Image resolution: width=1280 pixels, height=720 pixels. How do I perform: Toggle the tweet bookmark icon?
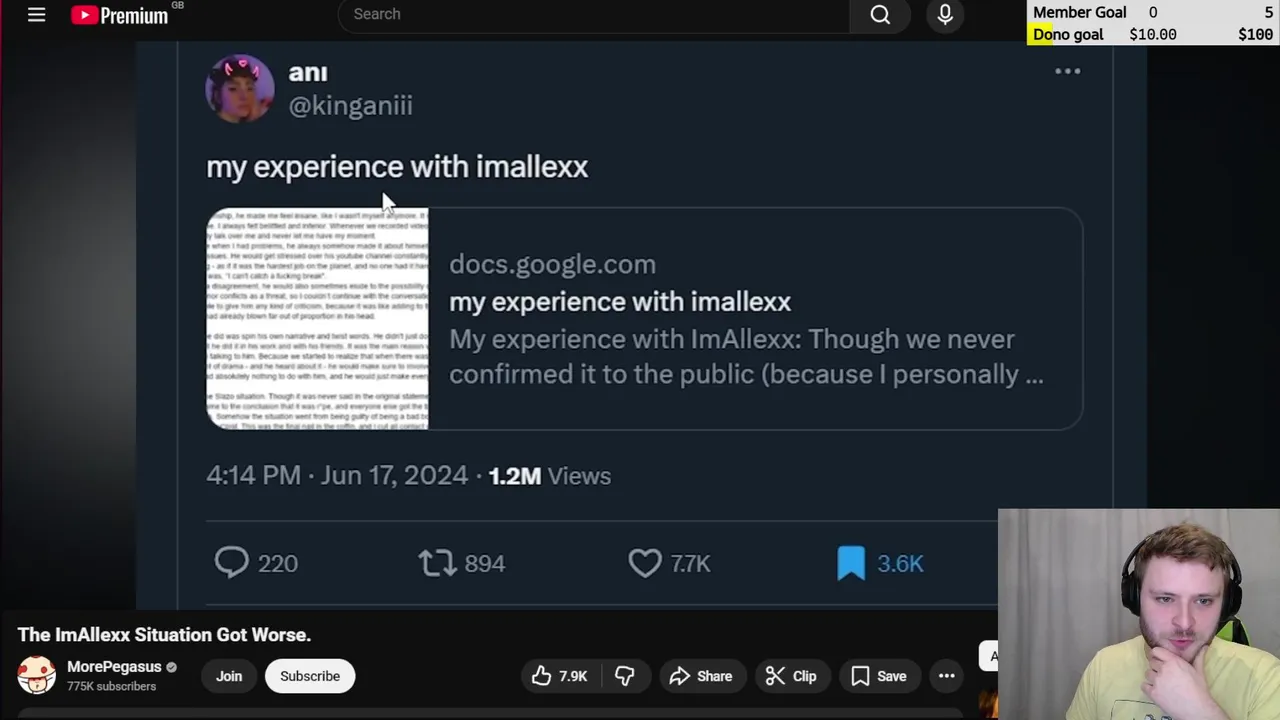[x=851, y=563]
